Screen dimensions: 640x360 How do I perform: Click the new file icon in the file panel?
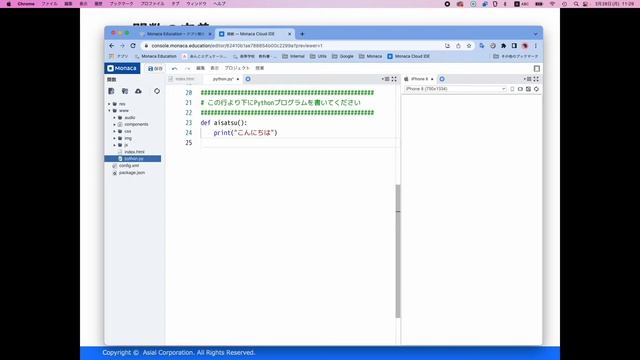[111, 91]
